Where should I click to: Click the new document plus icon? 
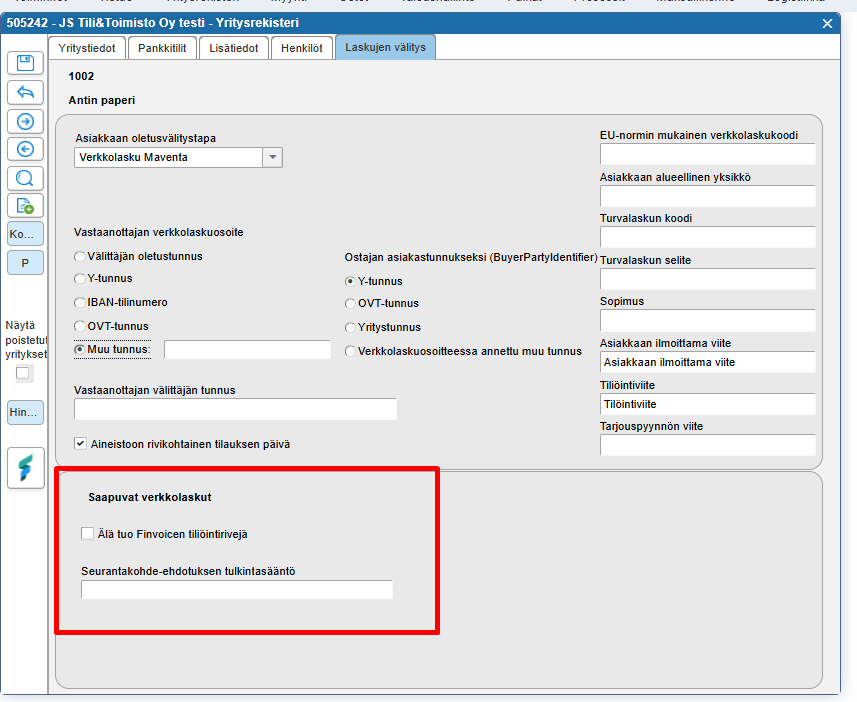(x=25, y=206)
